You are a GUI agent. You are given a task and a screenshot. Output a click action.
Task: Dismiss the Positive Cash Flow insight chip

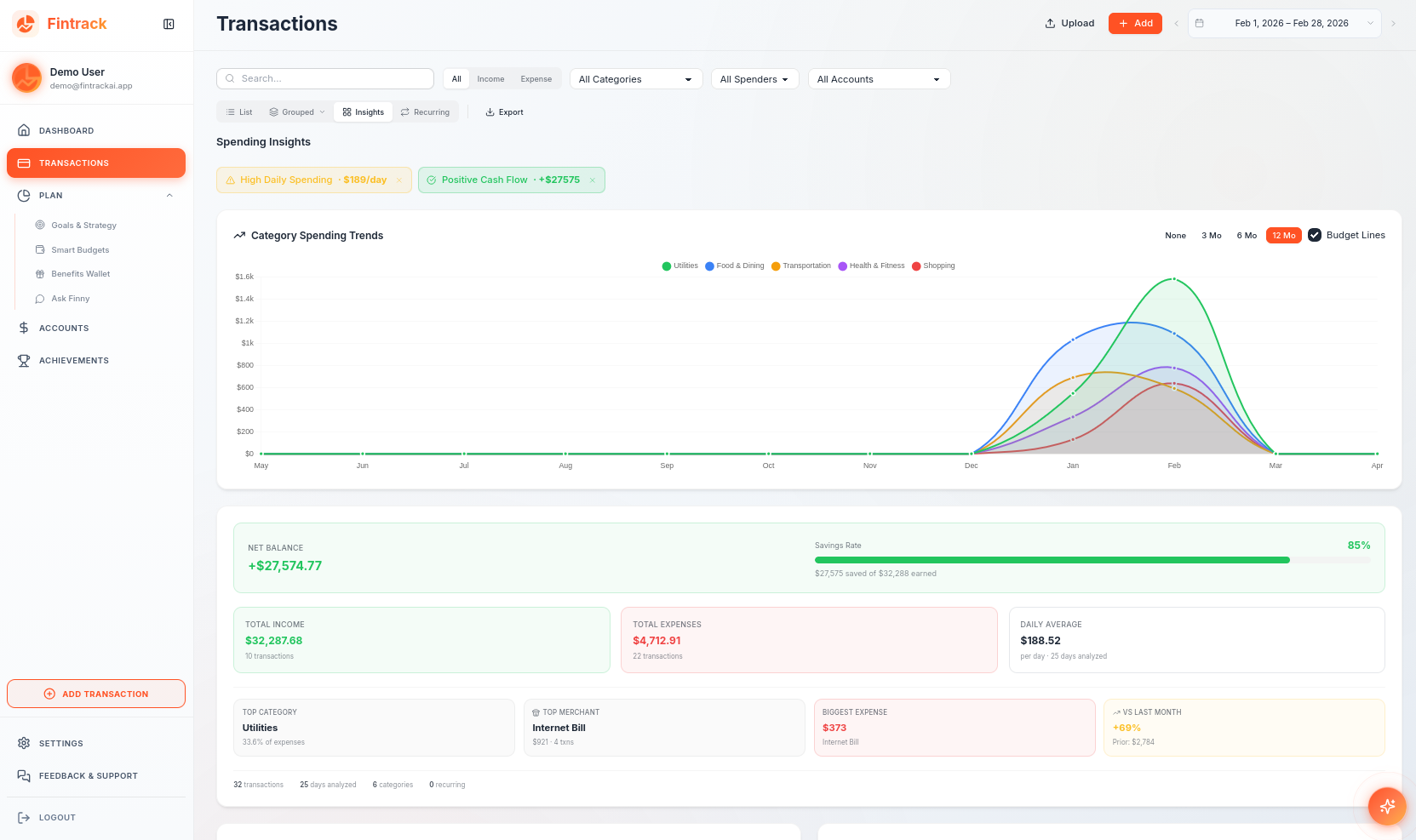pyautogui.click(x=593, y=180)
